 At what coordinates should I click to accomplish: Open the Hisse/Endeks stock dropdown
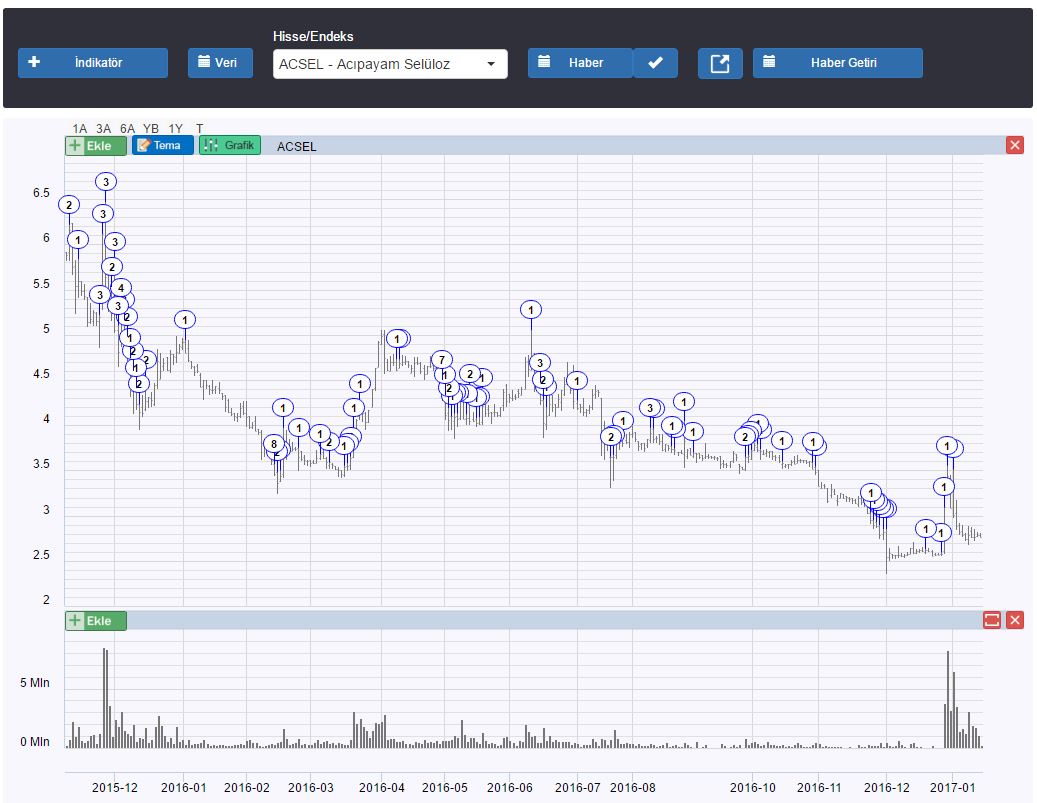[390, 64]
